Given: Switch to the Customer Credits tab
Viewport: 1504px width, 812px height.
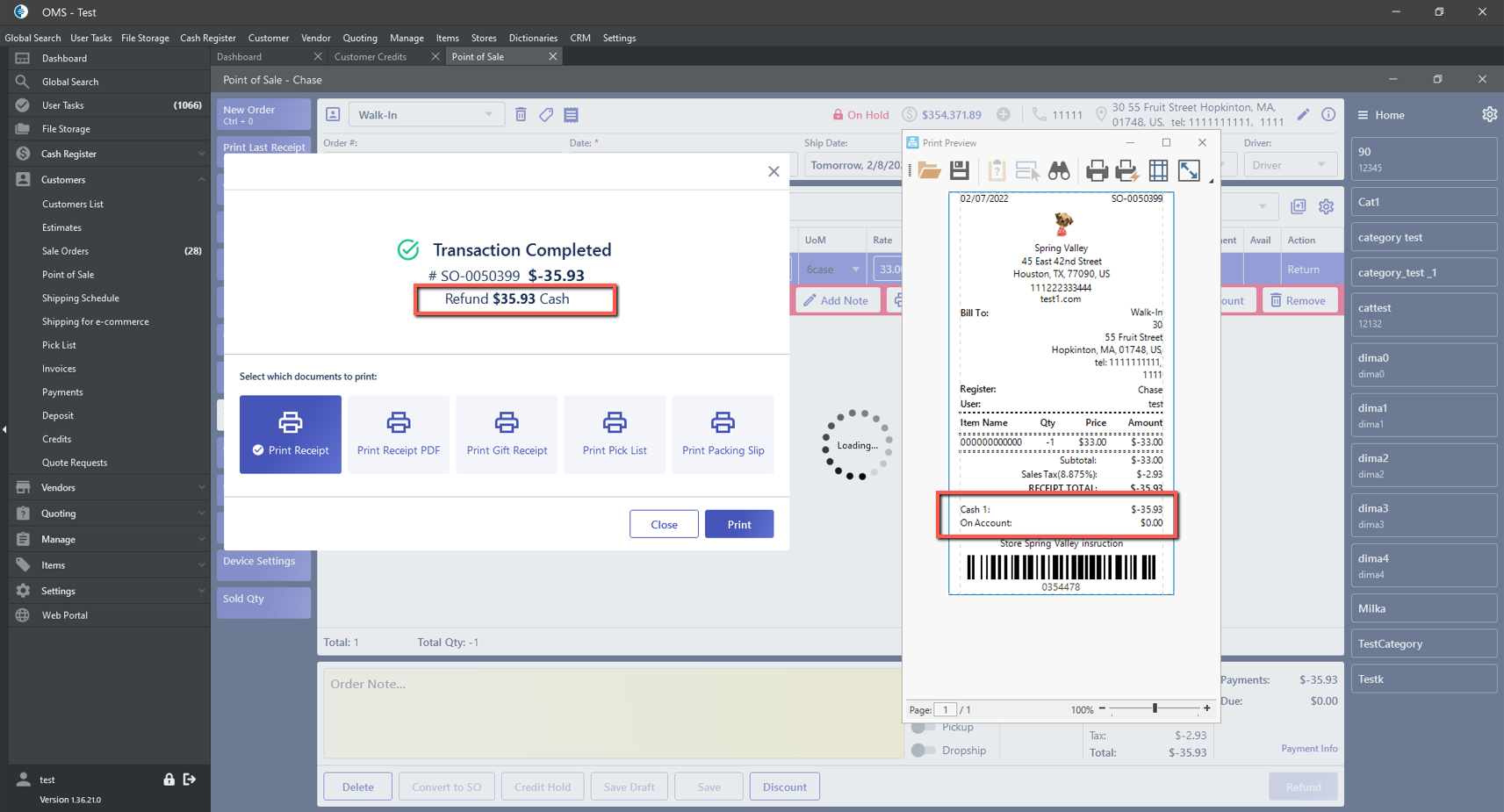Looking at the screenshot, I should tap(371, 57).
